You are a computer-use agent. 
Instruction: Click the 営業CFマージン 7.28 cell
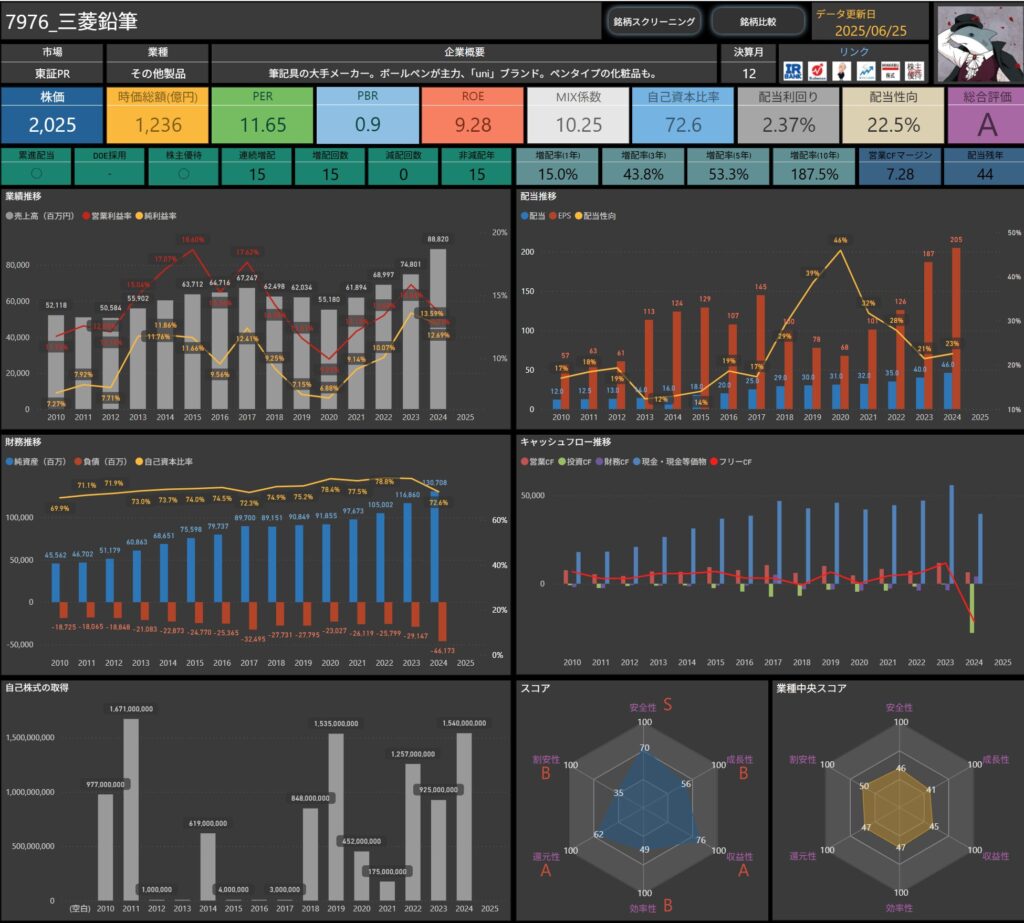point(900,167)
